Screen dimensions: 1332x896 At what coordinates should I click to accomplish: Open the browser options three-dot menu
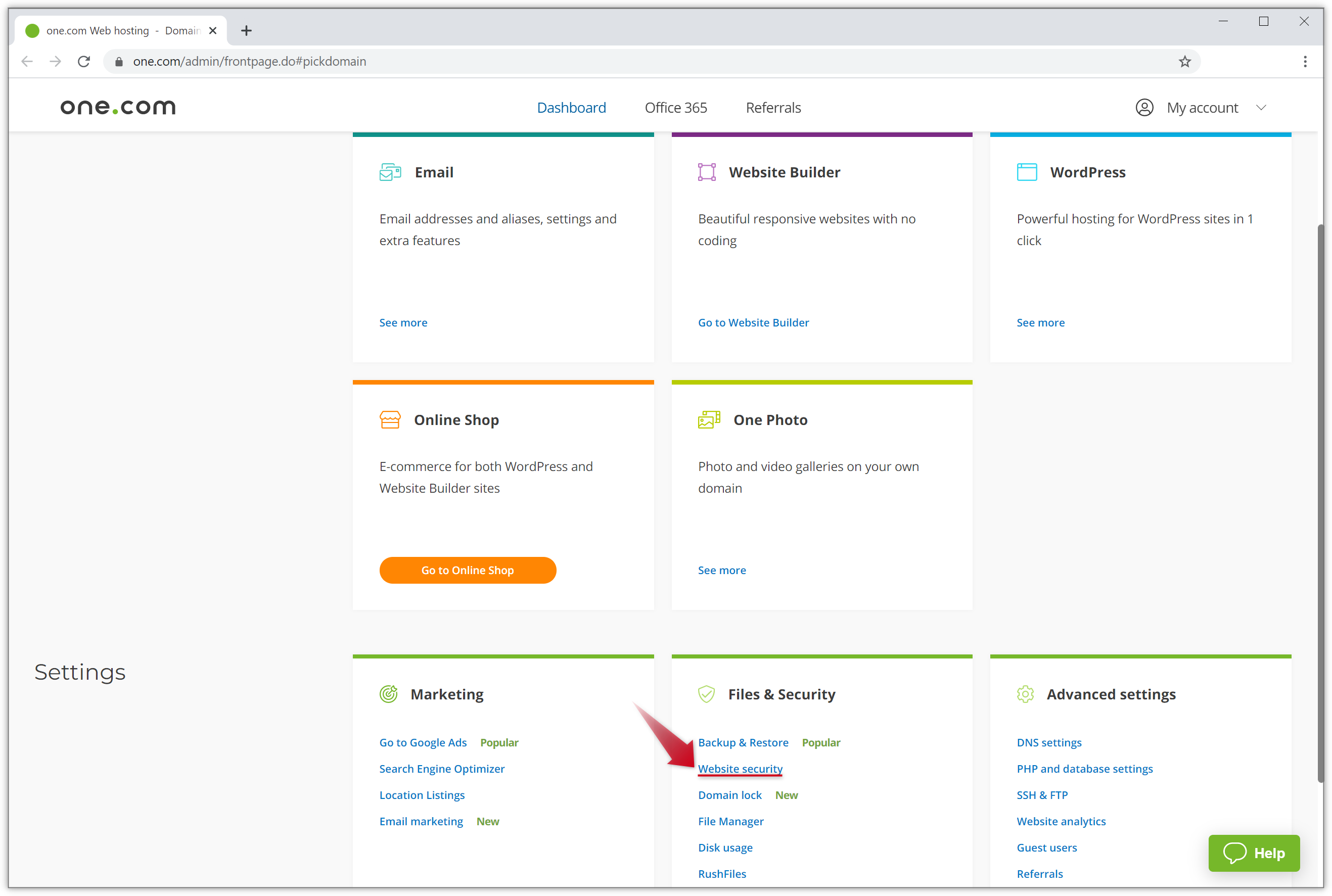point(1305,61)
